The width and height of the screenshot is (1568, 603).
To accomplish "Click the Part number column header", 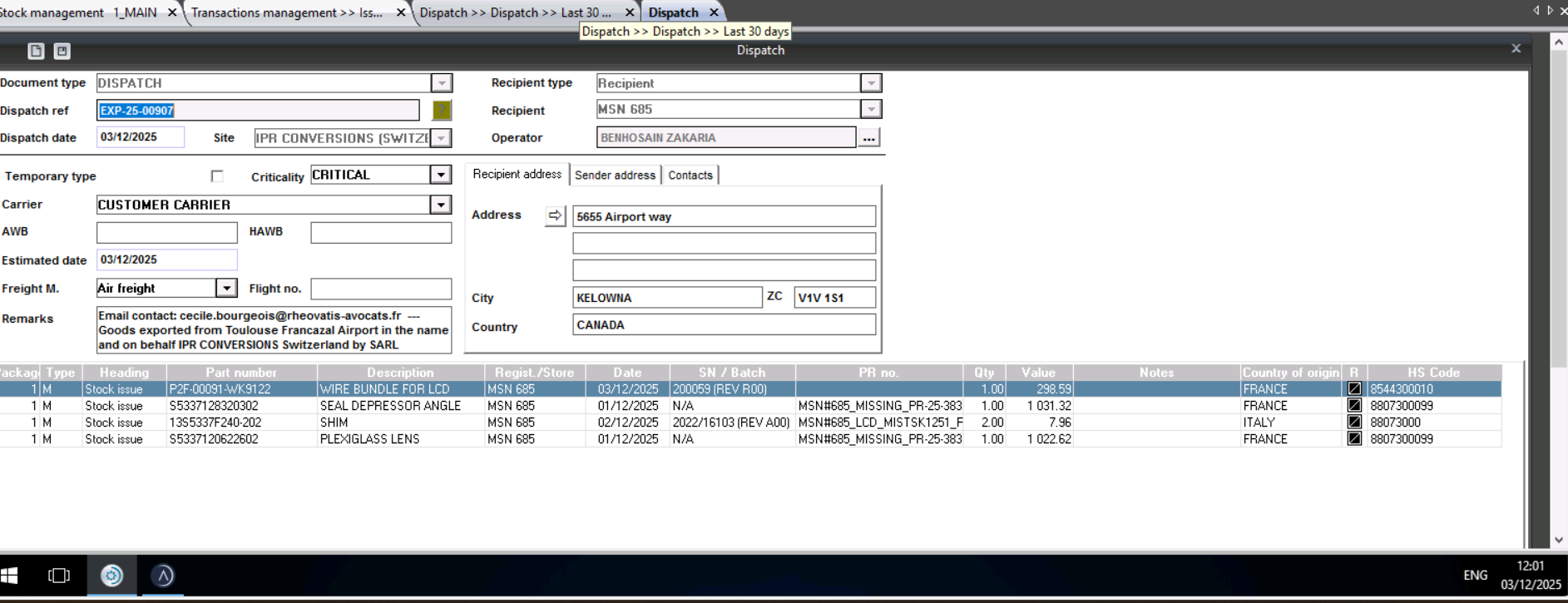I will (241, 373).
